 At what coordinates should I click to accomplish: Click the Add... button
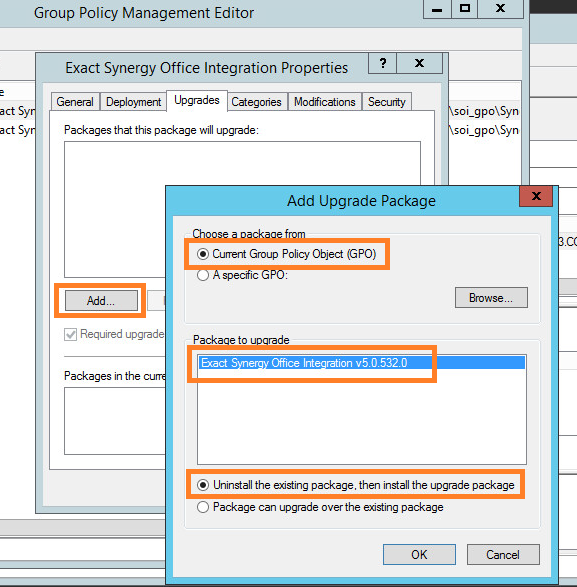[x=101, y=301]
